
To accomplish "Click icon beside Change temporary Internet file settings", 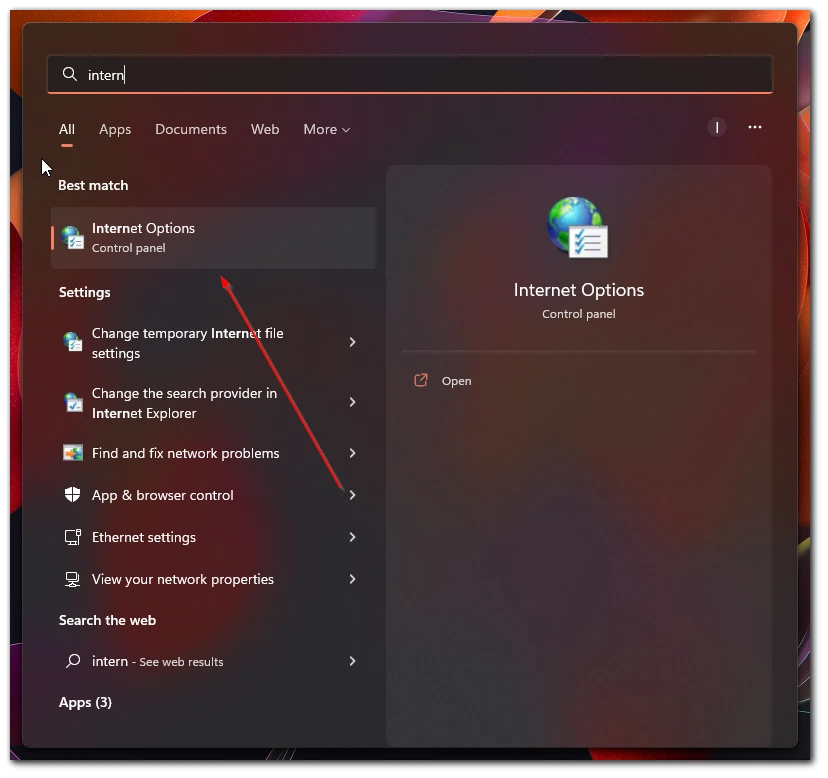I will [72, 342].
